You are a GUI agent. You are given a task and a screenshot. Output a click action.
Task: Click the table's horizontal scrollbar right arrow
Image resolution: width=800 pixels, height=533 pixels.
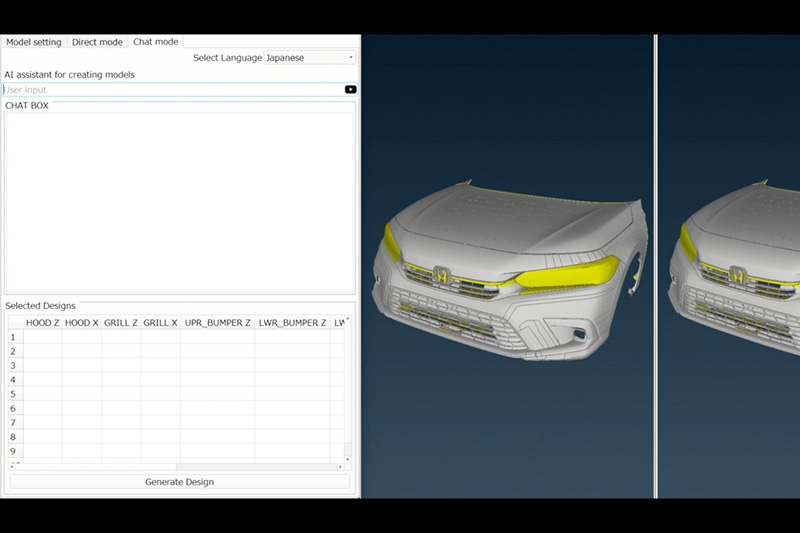point(340,467)
